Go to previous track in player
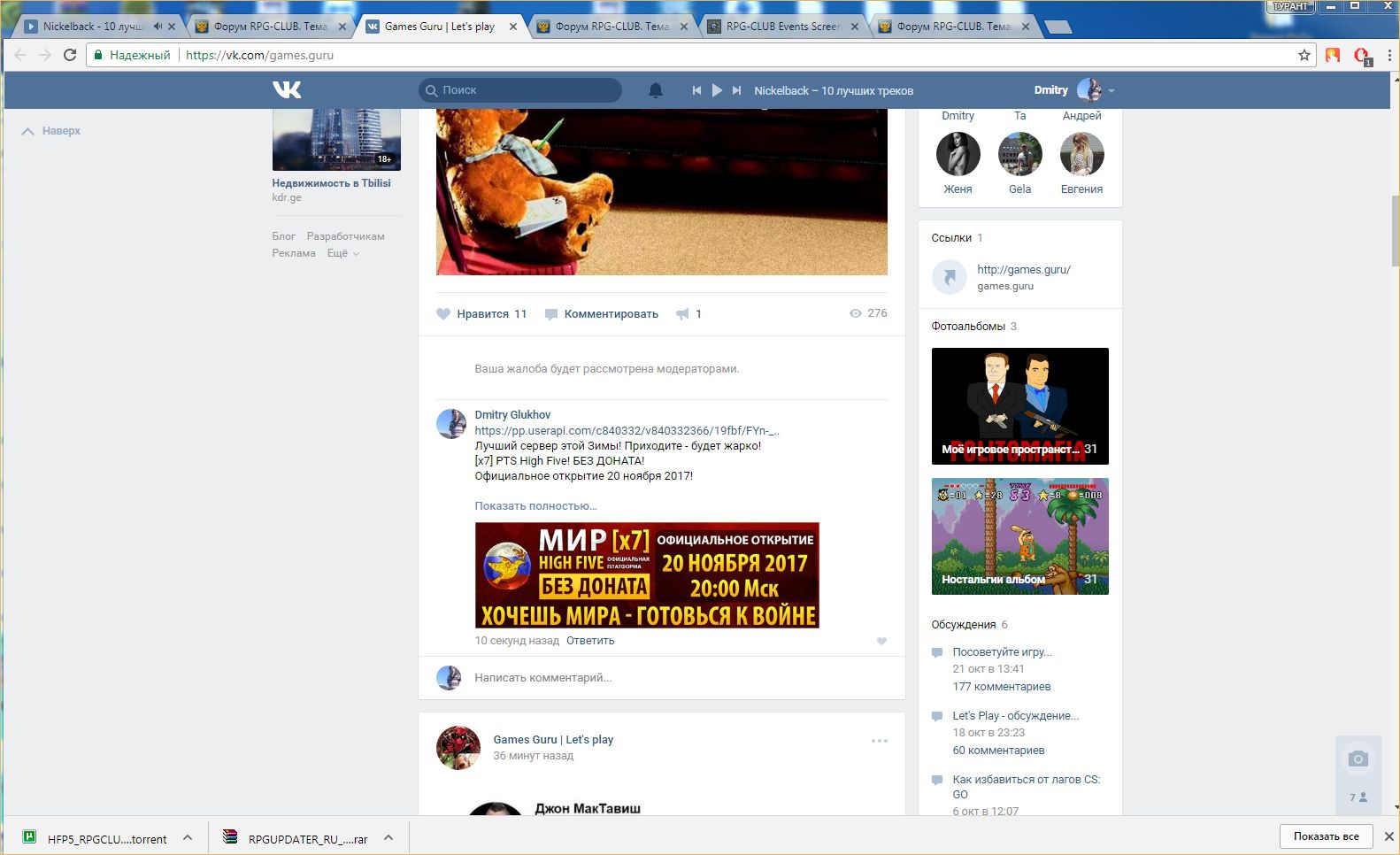 pos(696,90)
